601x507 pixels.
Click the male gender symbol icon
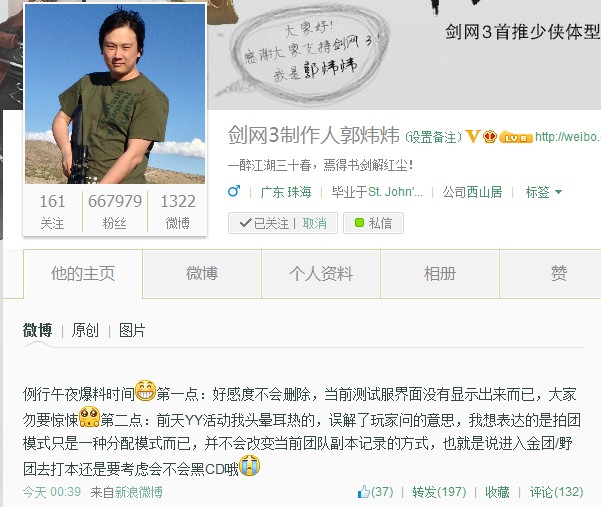(x=234, y=191)
